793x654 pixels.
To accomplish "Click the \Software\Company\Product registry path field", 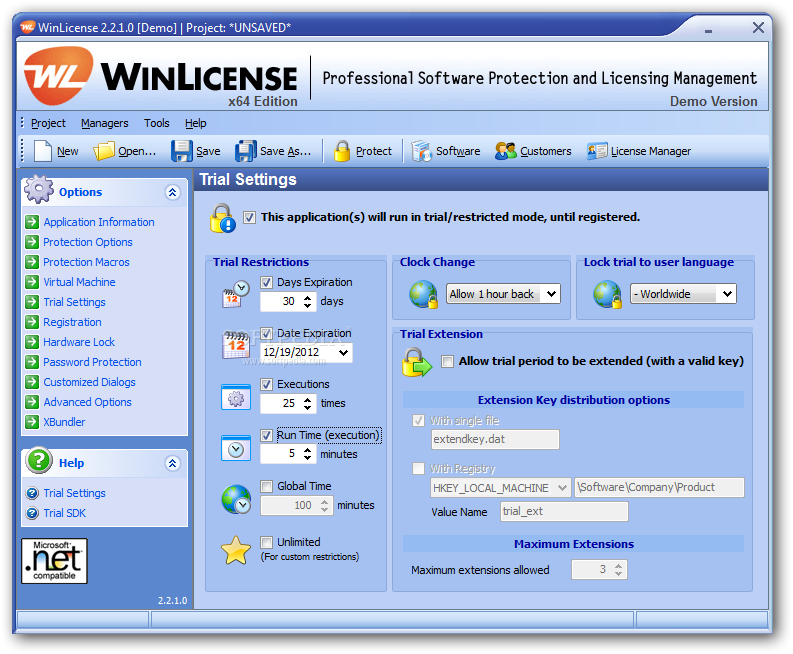I will 659,488.
